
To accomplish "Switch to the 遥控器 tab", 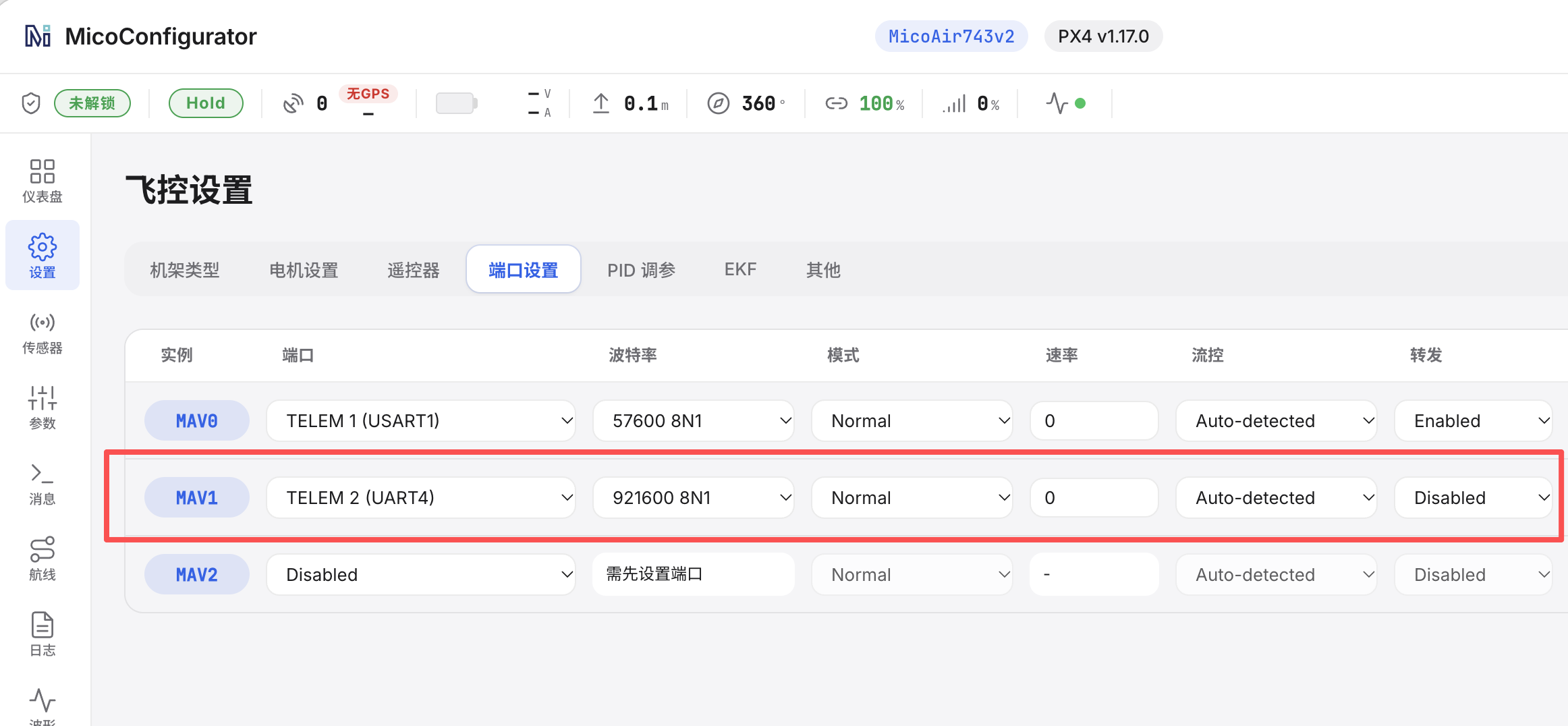I will pyautogui.click(x=414, y=270).
